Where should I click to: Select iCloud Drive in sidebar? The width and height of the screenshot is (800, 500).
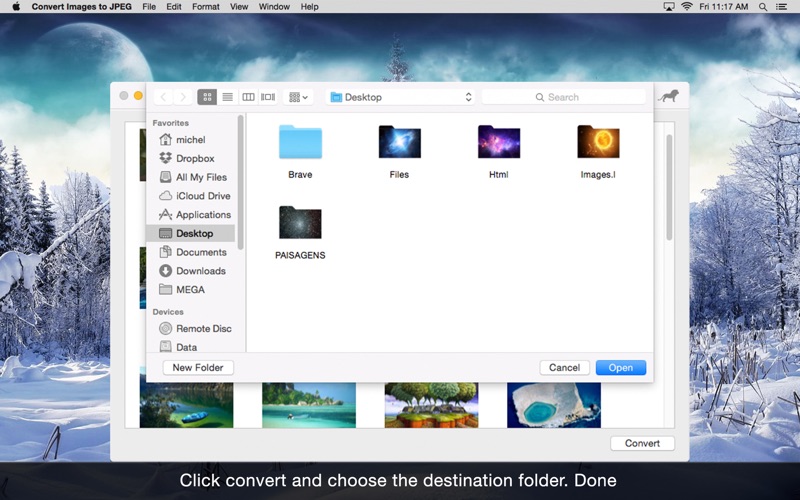191,195
